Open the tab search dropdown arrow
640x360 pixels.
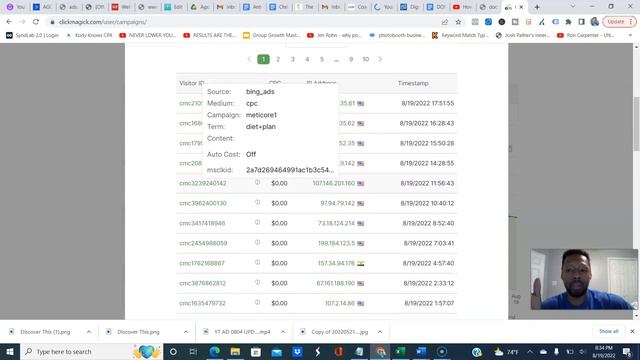573,7
